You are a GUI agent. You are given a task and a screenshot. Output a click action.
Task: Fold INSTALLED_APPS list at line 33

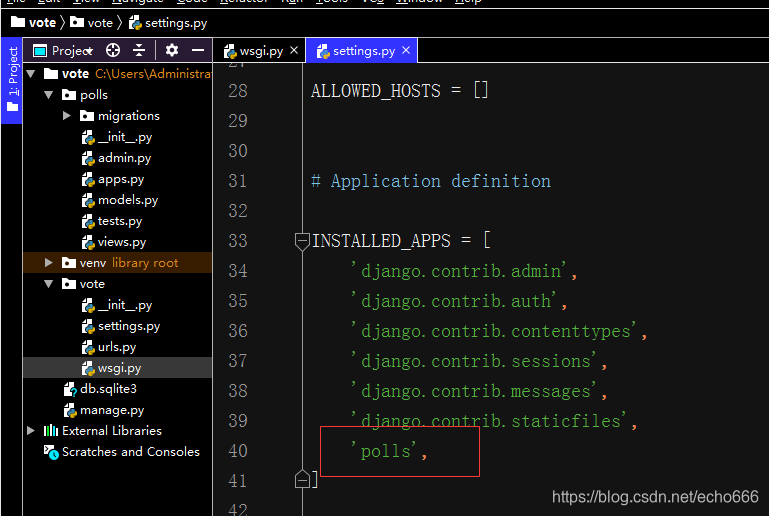[x=302, y=241]
